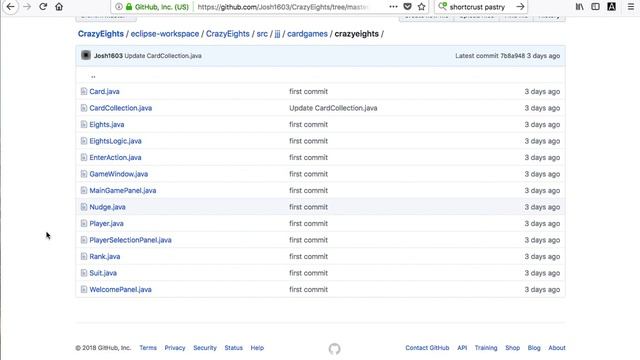The width and height of the screenshot is (640, 360).
Task: Open Josh1603 author profile link
Action: [108, 56]
